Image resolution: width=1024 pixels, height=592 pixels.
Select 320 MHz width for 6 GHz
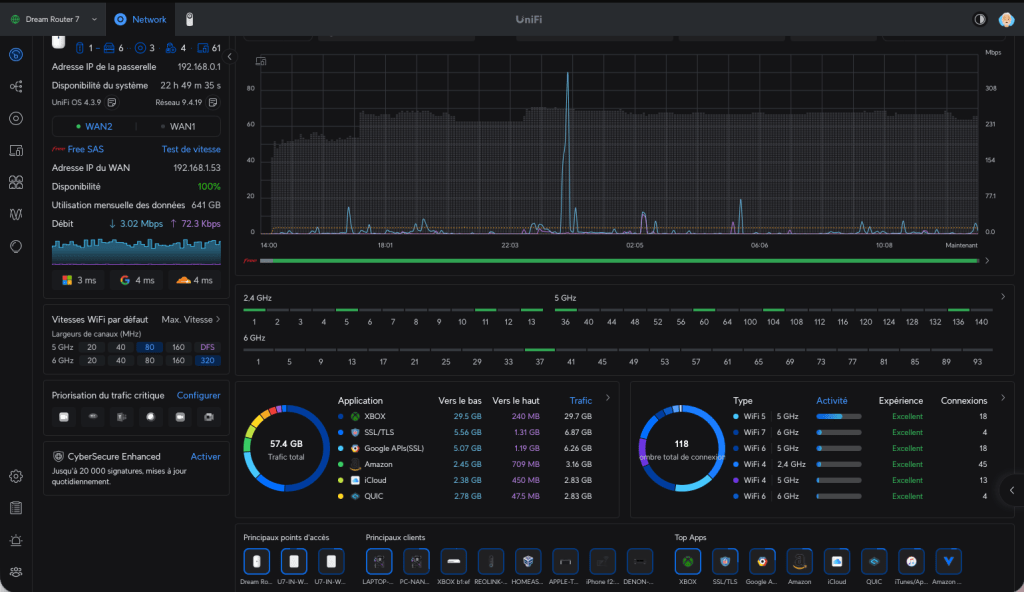[207, 361]
